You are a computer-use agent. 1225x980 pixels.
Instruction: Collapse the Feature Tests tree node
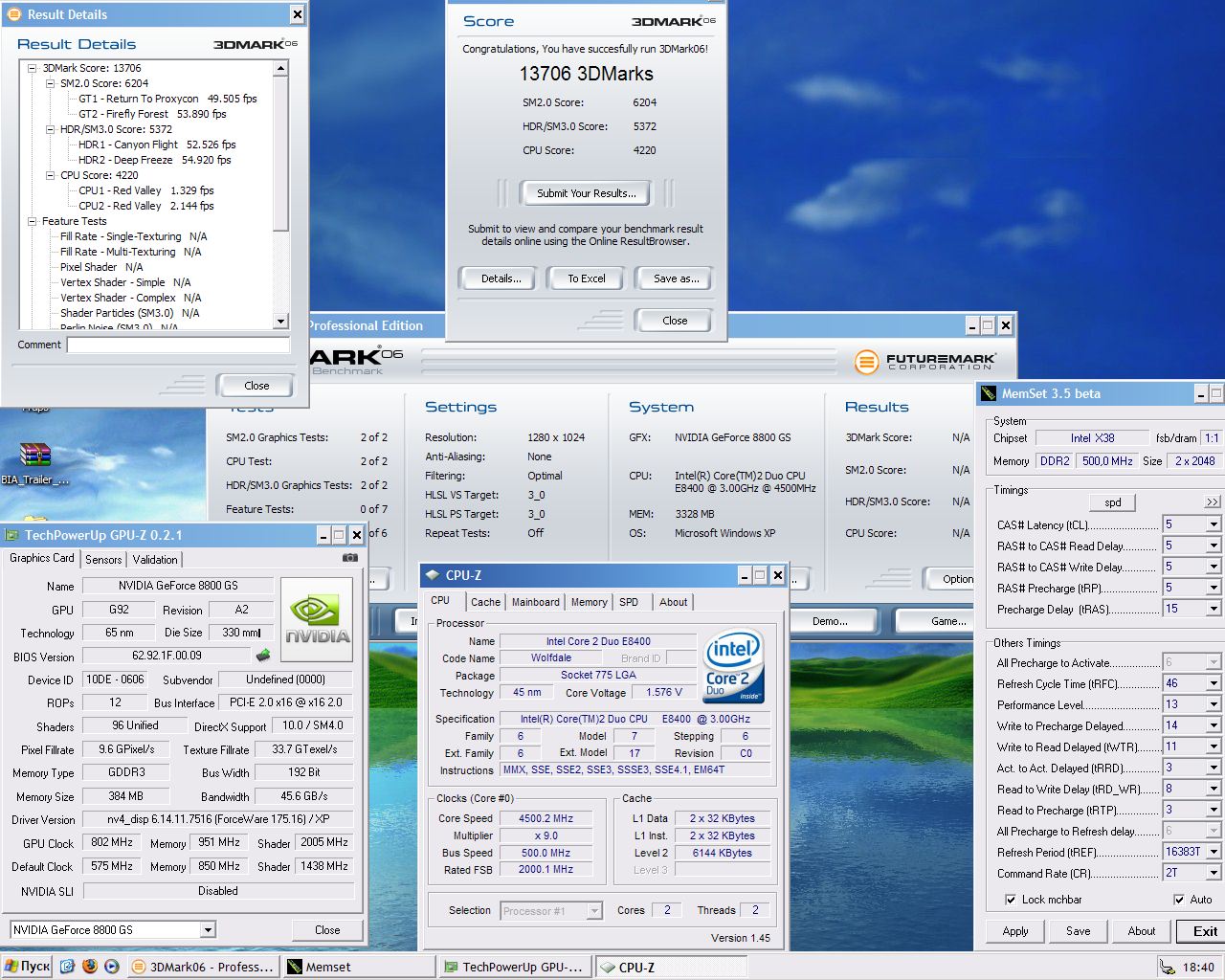(33, 221)
